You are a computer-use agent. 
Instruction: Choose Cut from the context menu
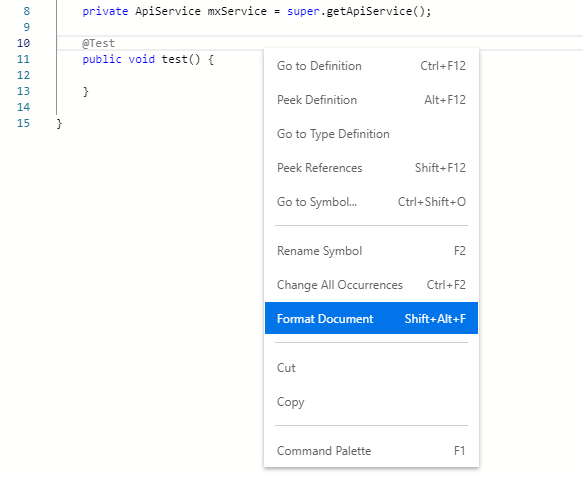[371, 368]
